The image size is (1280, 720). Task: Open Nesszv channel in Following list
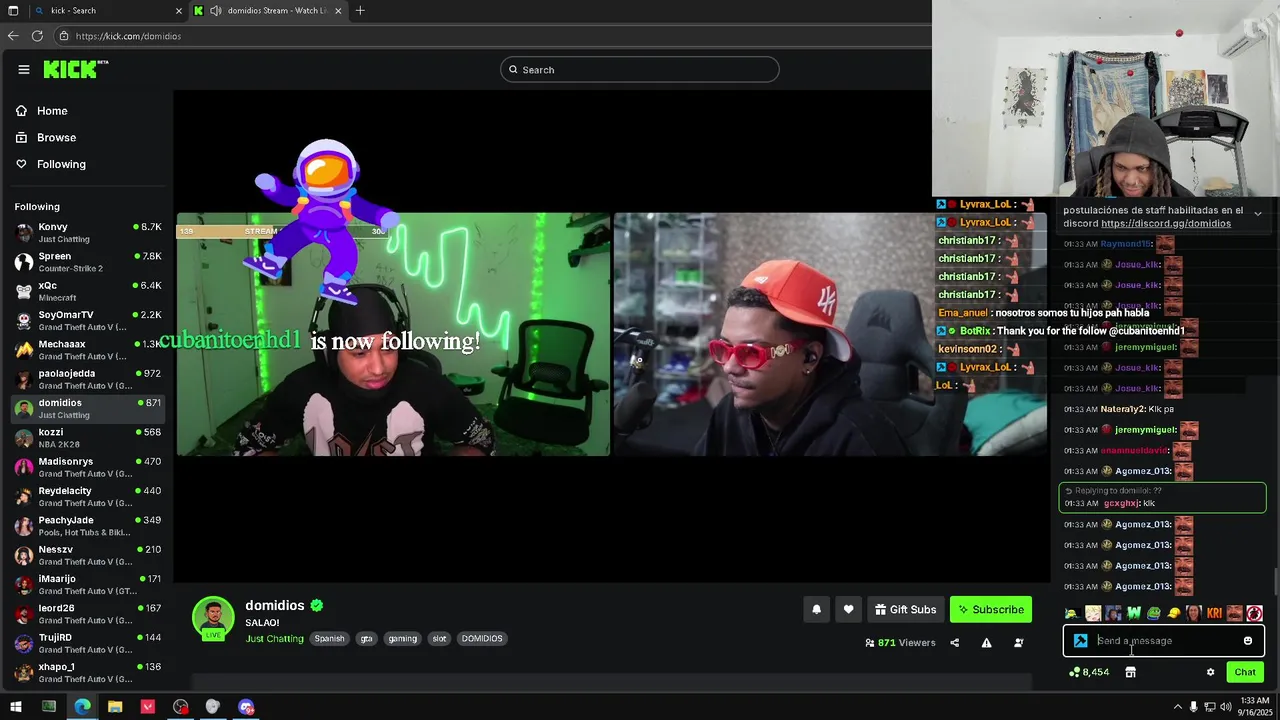tap(88, 555)
